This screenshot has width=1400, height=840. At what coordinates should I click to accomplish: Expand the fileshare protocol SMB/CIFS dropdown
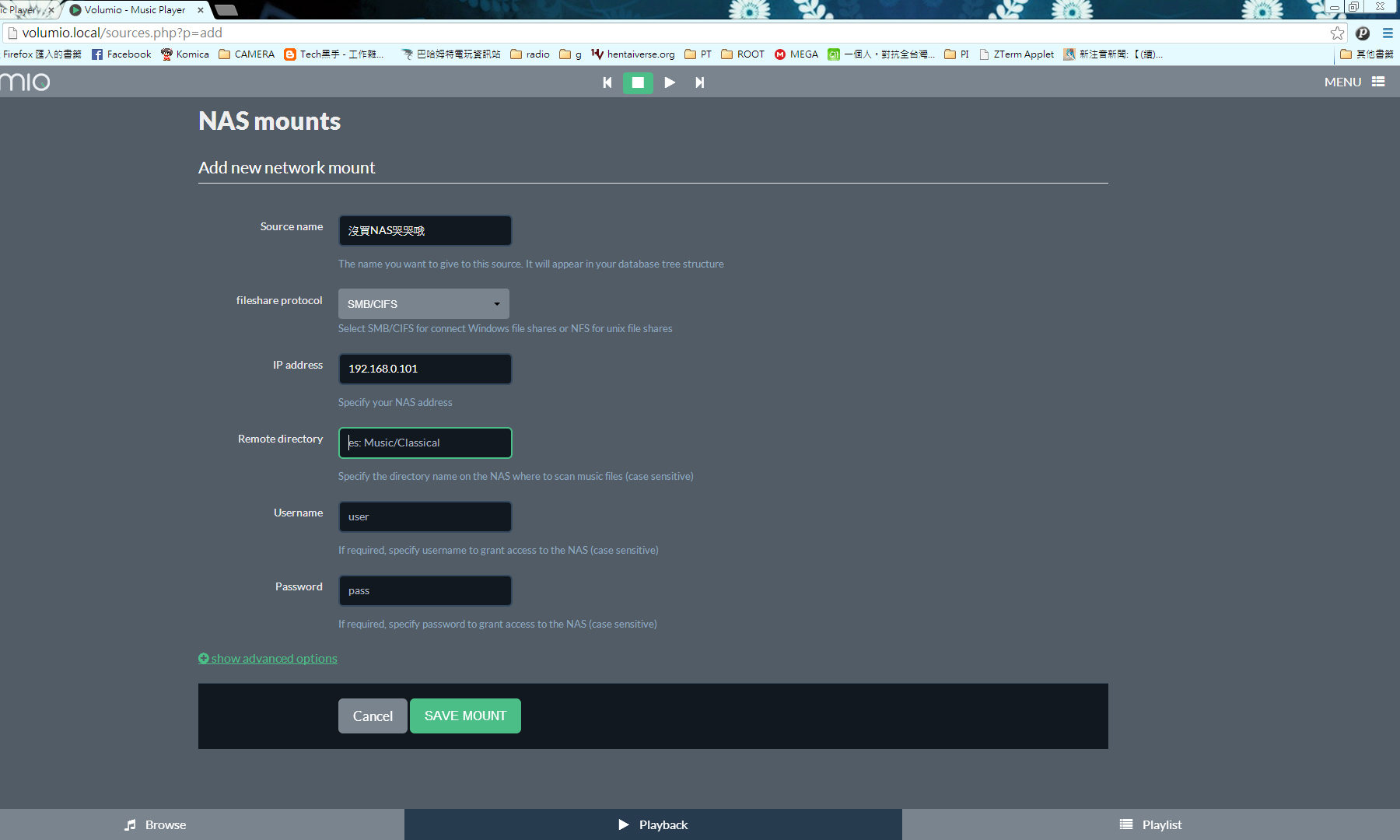click(424, 304)
